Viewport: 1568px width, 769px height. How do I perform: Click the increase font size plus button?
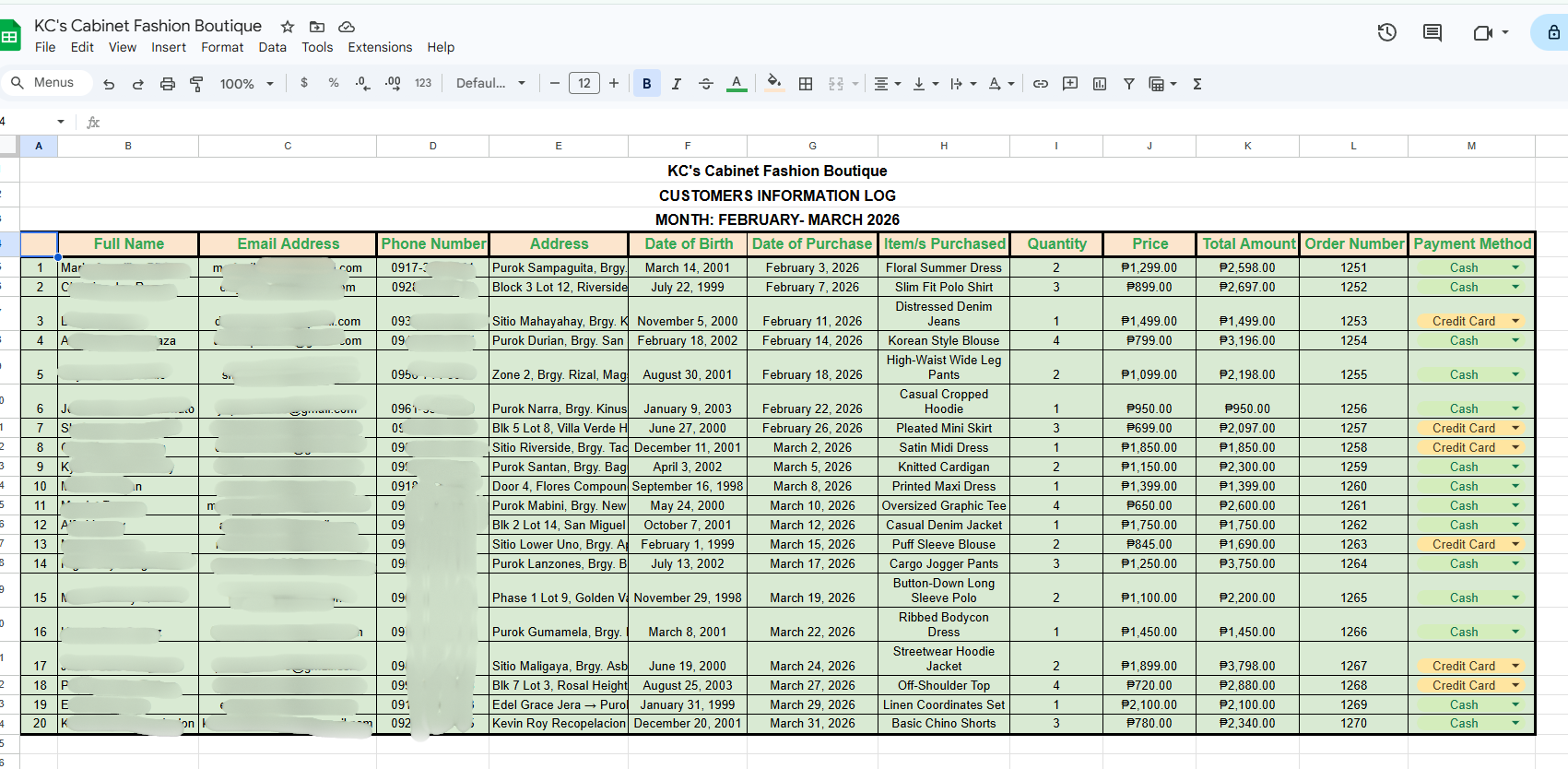click(614, 84)
